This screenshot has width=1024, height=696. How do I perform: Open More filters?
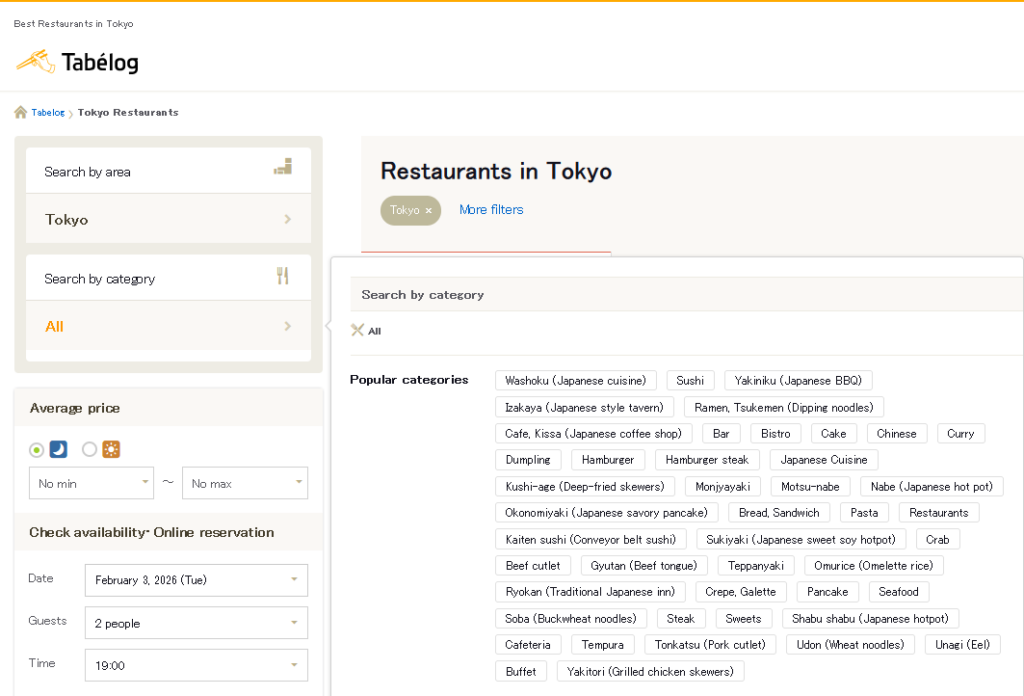[491, 209]
